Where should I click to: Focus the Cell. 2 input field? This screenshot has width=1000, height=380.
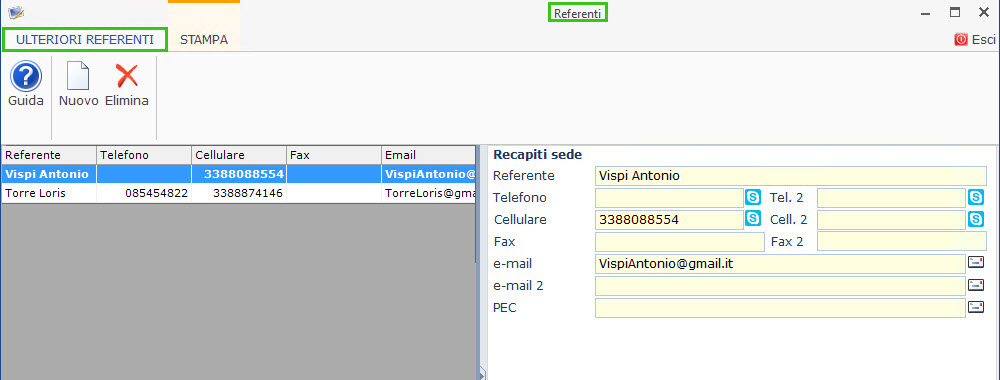click(892, 220)
